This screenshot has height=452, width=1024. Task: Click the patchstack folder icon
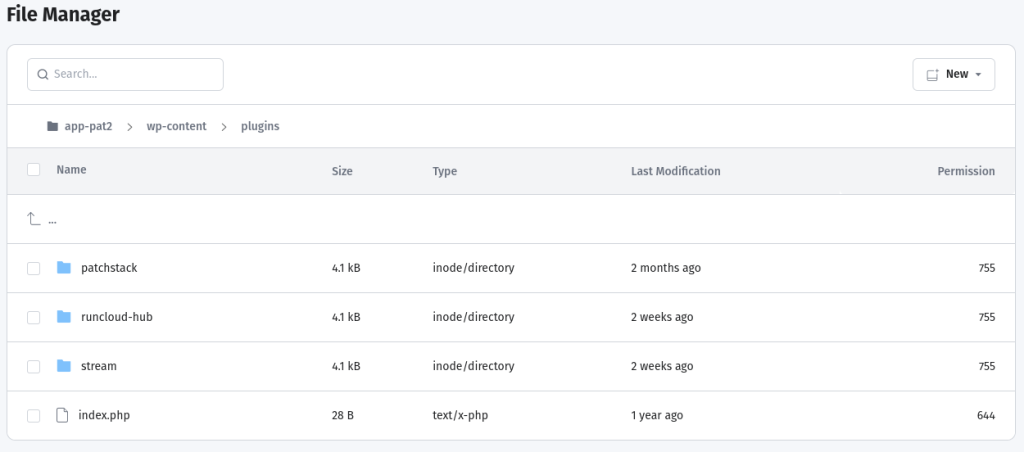click(x=64, y=268)
